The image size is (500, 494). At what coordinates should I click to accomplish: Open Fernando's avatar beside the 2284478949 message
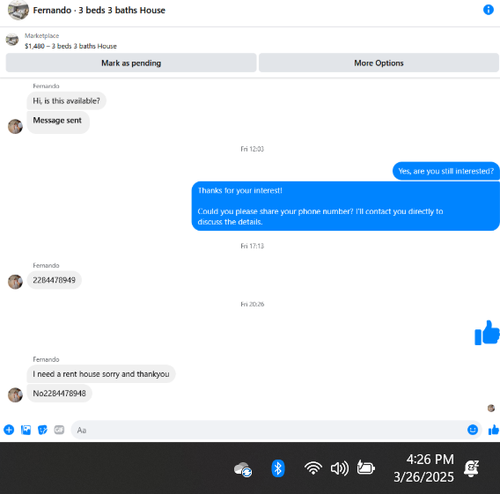point(15,282)
